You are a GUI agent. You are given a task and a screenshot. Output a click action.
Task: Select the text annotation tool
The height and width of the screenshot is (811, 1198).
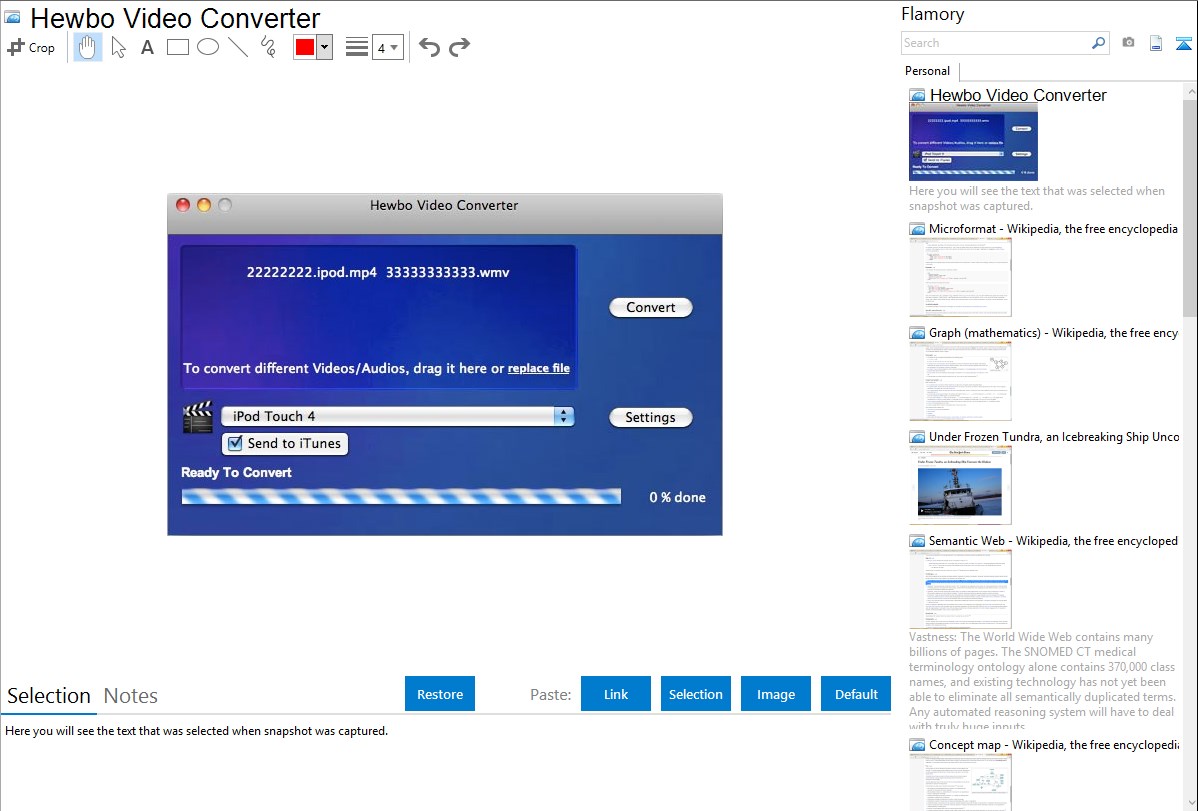pyautogui.click(x=147, y=47)
